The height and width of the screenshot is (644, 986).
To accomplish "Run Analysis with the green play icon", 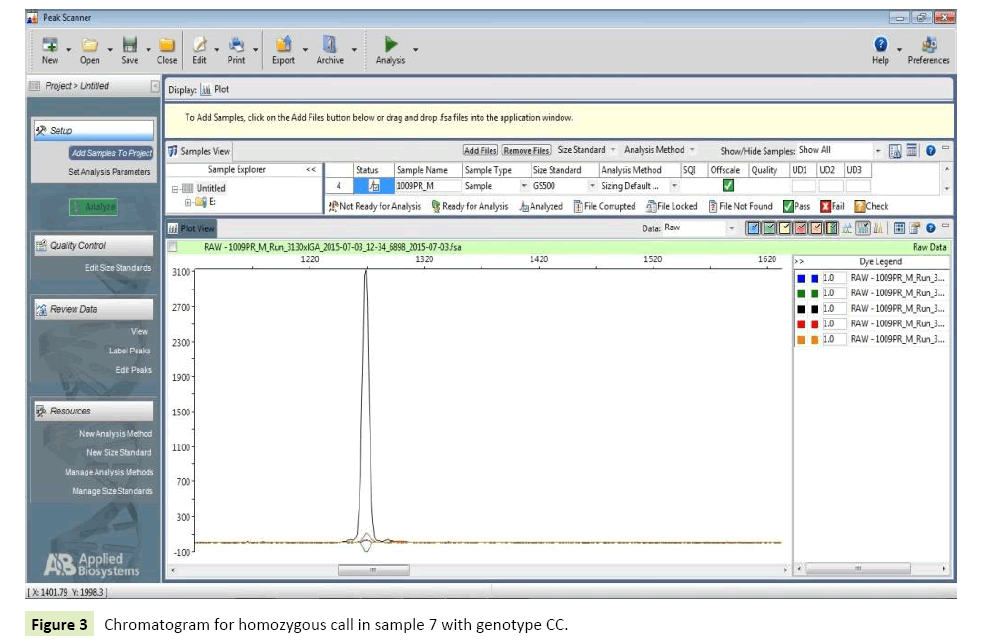I will tap(391, 45).
